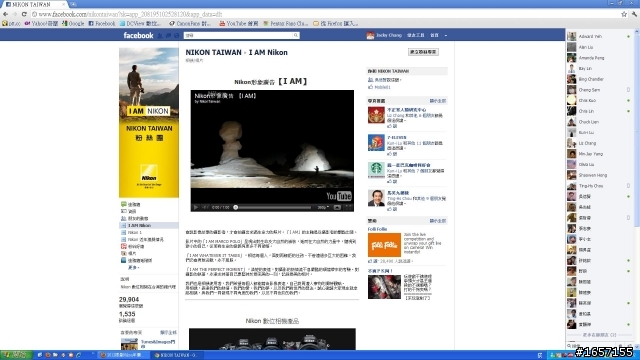Image resolution: width=640 pixels, height=360 pixels.
Task: Open the notifications globe icon in header
Action: click(x=176, y=36)
